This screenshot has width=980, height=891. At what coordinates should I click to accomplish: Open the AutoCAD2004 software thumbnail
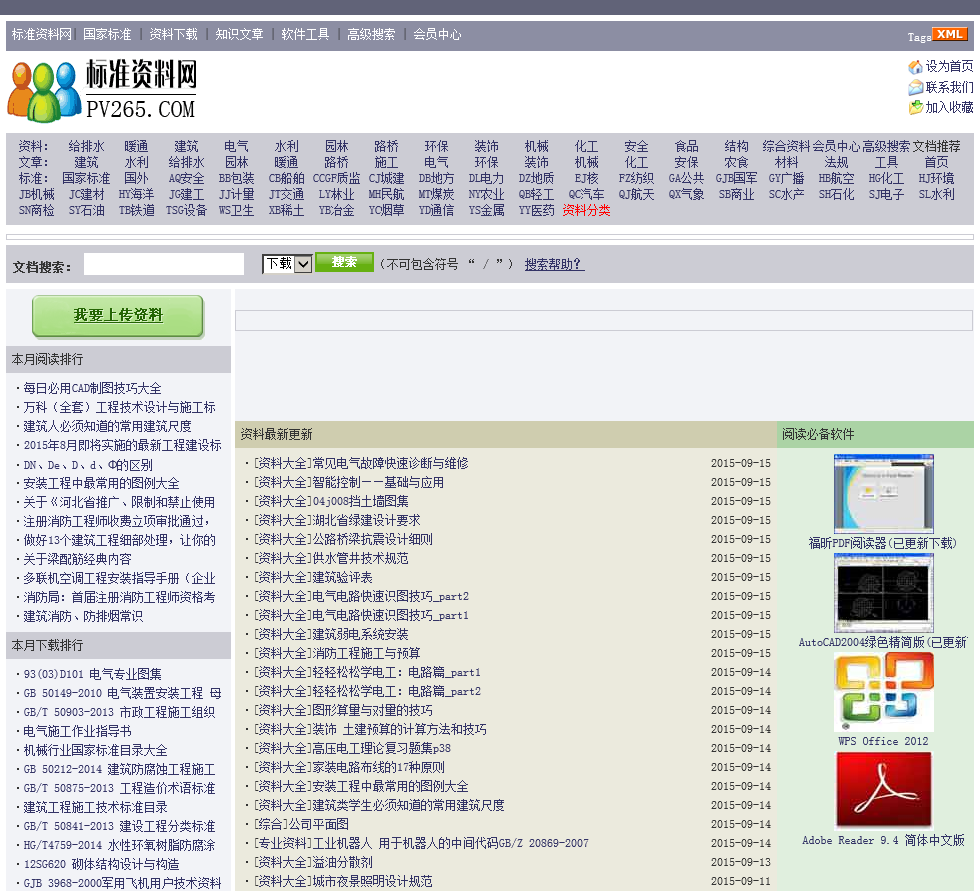[883, 593]
